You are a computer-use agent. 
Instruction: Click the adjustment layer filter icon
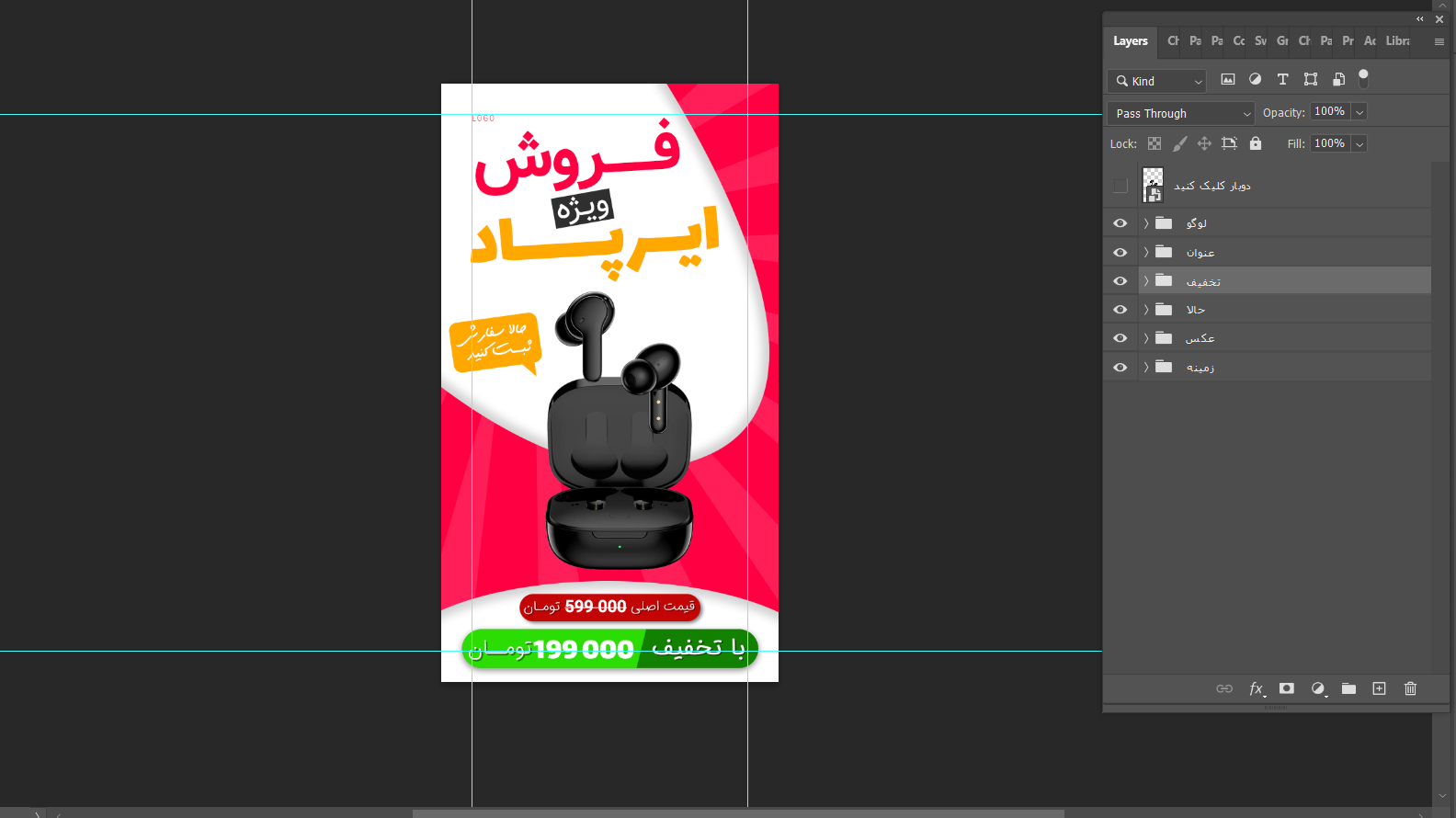[x=1255, y=80]
